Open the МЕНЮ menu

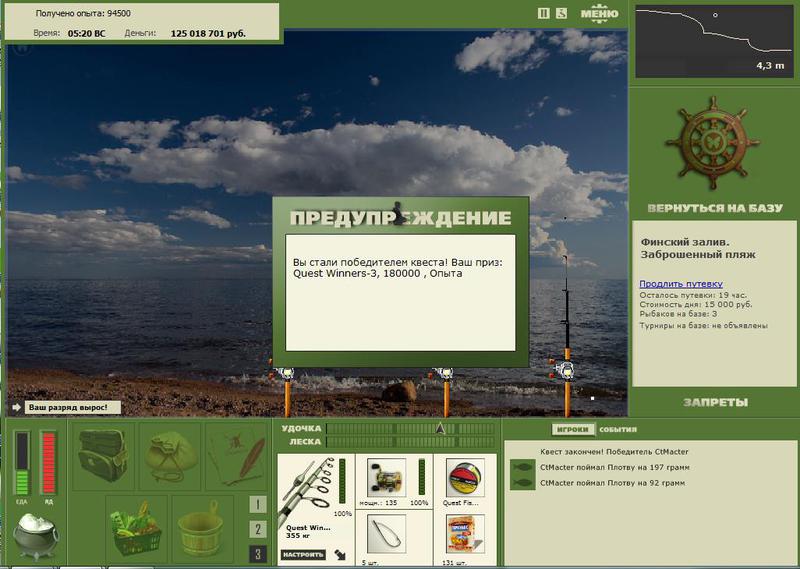599,14
